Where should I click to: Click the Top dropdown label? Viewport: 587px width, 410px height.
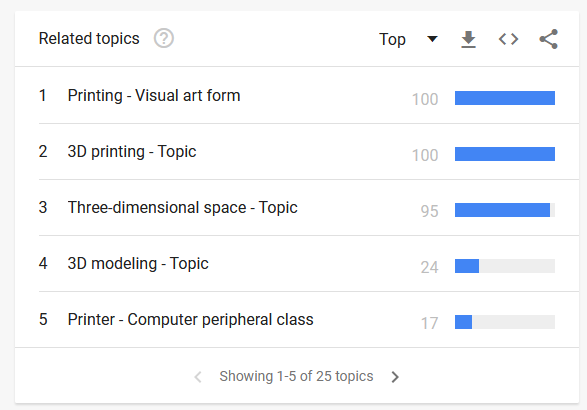point(392,39)
